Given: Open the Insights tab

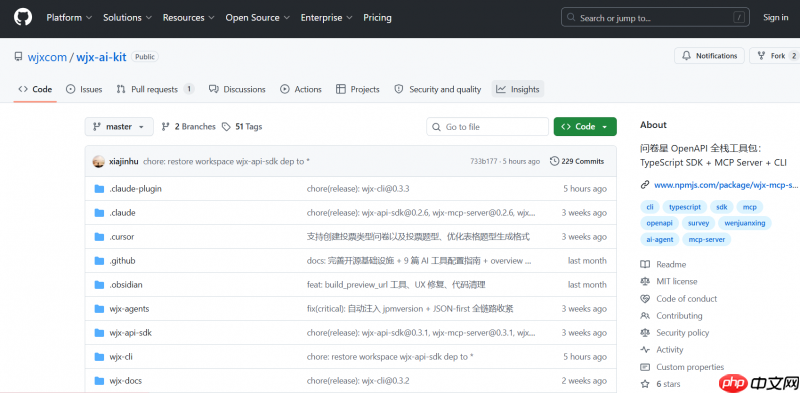Looking at the screenshot, I should point(518,89).
